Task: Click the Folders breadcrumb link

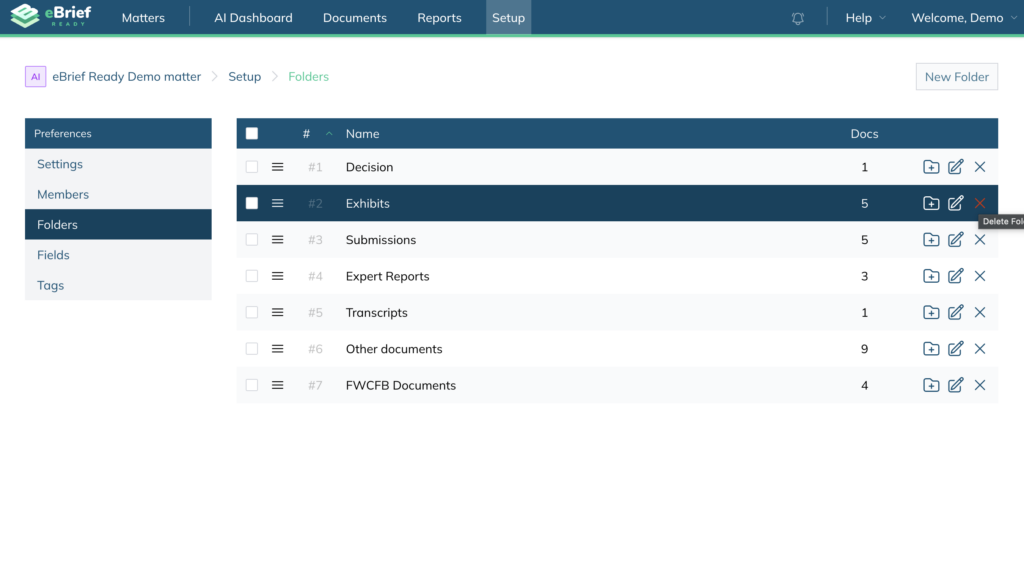Action: [x=308, y=76]
